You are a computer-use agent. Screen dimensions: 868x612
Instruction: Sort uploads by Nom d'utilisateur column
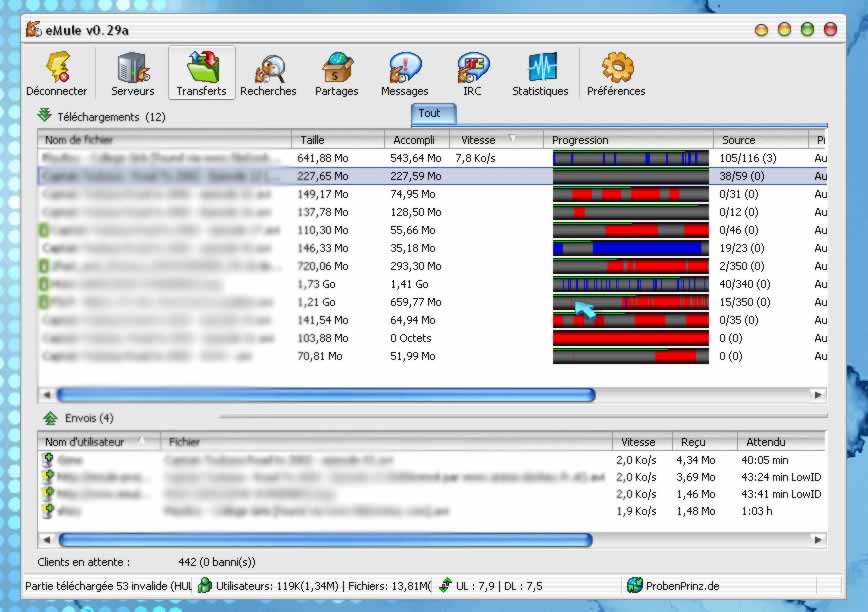point(99,442)
